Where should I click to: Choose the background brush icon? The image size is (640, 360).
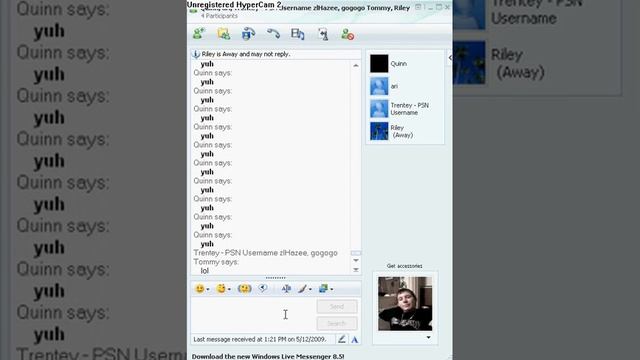[302, 289]
